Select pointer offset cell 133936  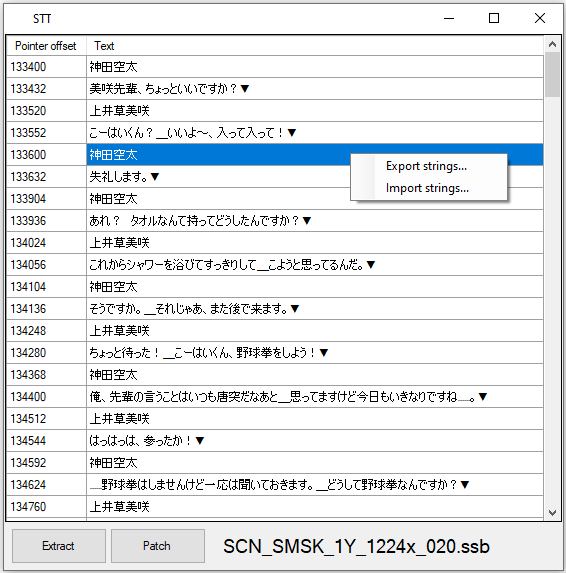tap(46, 221)
